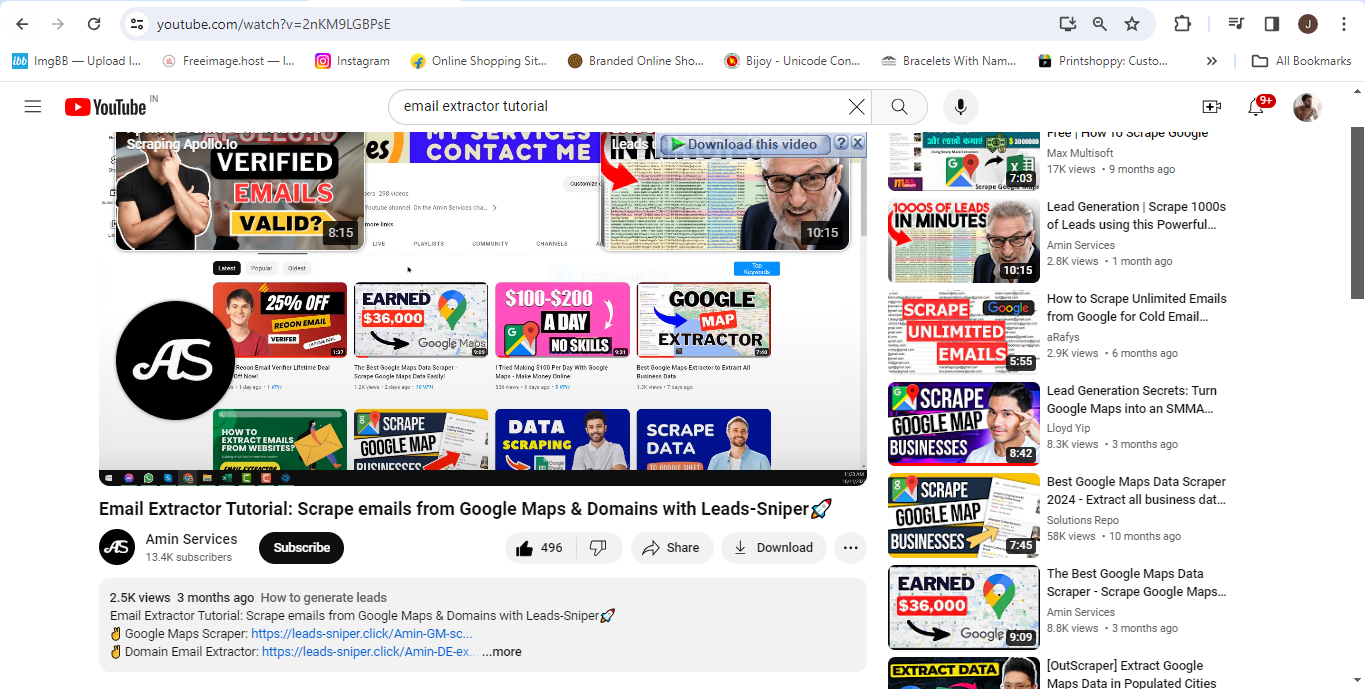Open the Online Shopping Sit... bookmark
This screenshot has width=1365, height=689.
479,61
